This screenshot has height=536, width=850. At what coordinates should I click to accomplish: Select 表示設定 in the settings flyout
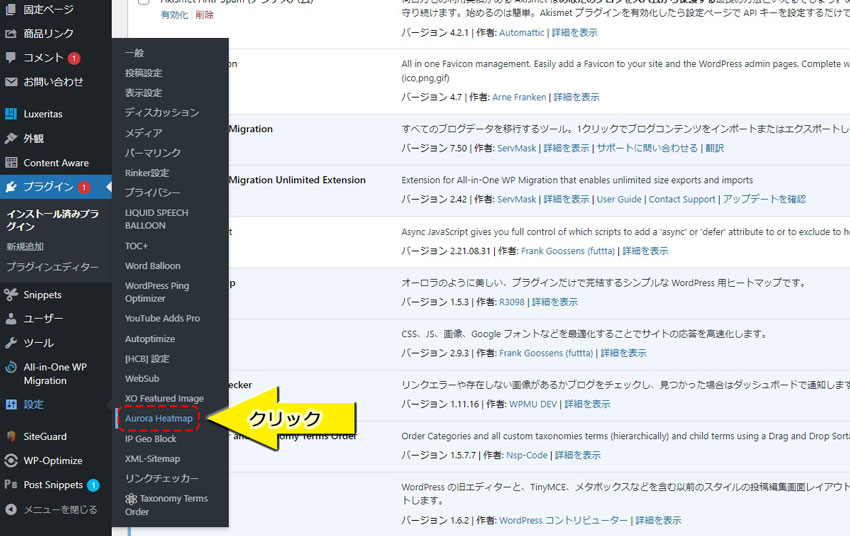pos(144,93)
